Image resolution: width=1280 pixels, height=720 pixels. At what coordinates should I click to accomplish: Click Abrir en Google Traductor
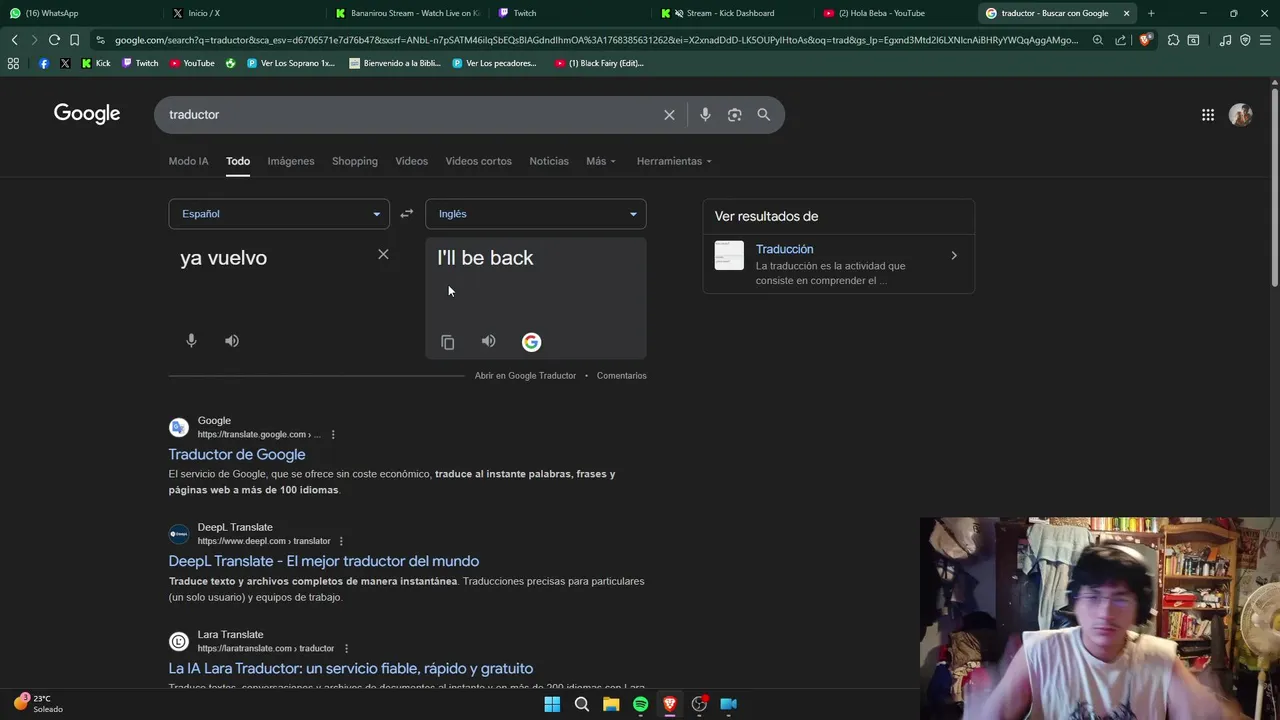click(x=525, y=376)
